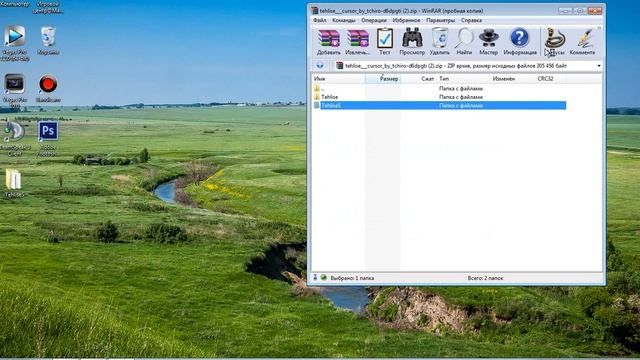This screenshot has width=640, height=360.
Task: Sort by the Сжат column header
Action: pyautogui.click(x=419, y=79)
